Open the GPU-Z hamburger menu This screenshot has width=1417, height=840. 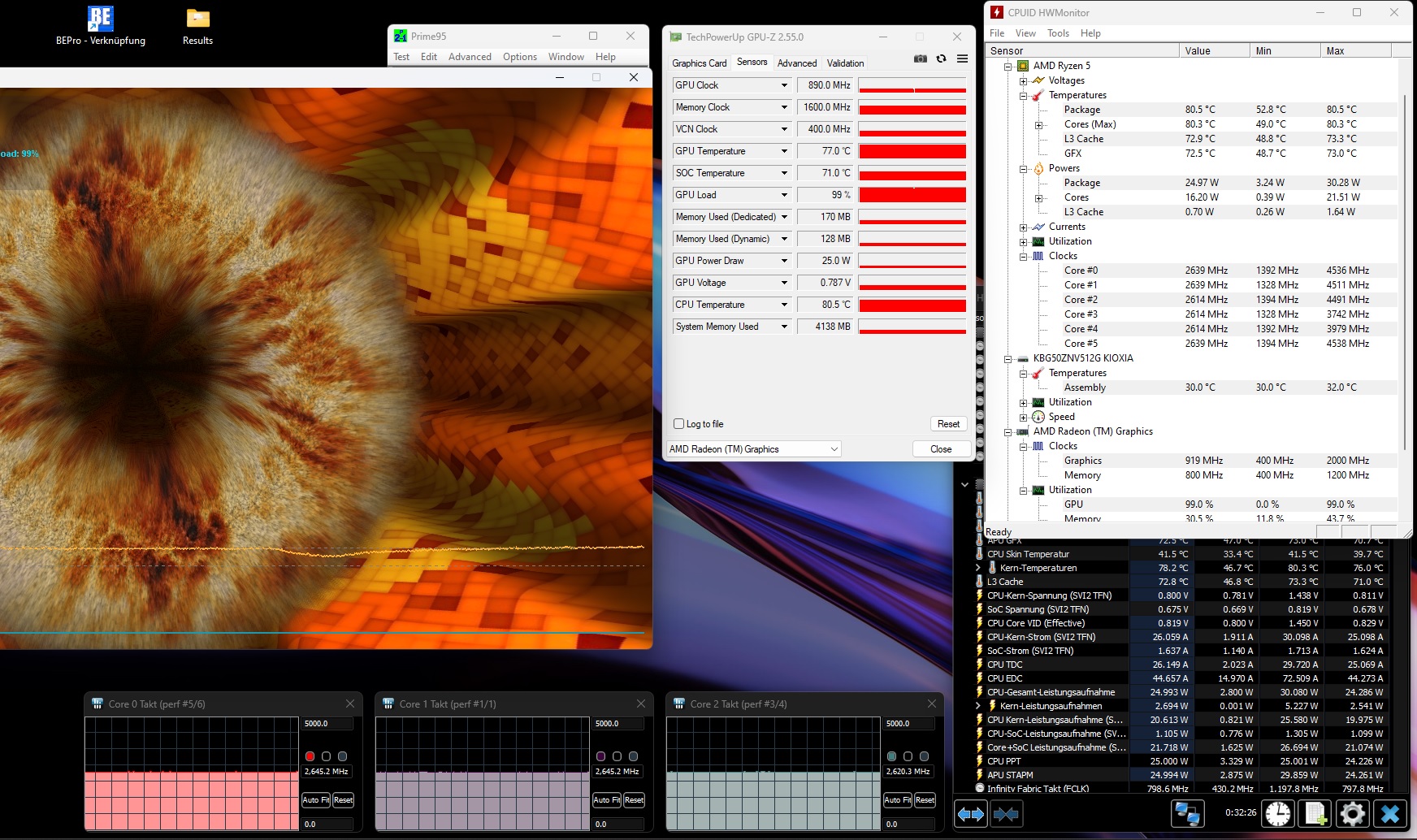[x=962, y=58]
